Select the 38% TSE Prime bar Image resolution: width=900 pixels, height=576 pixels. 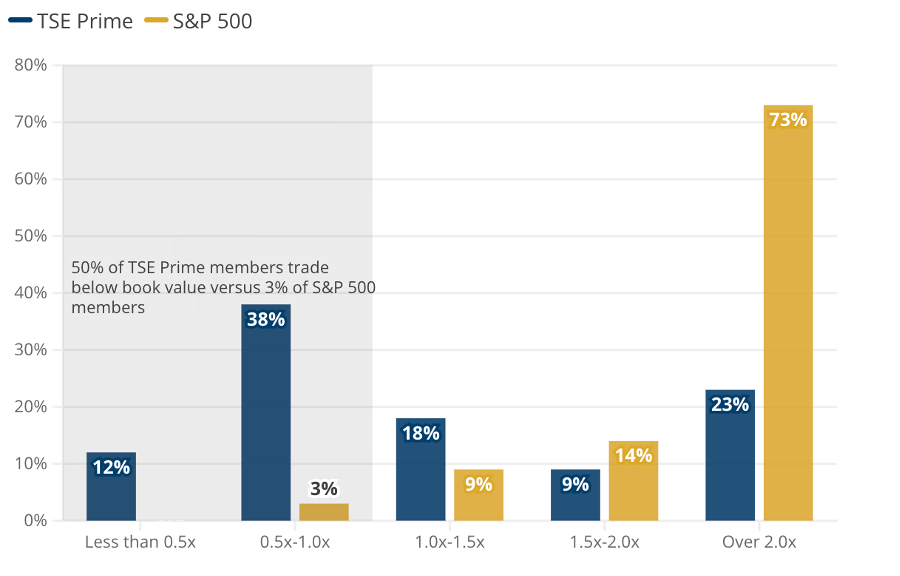coord(266,412)
